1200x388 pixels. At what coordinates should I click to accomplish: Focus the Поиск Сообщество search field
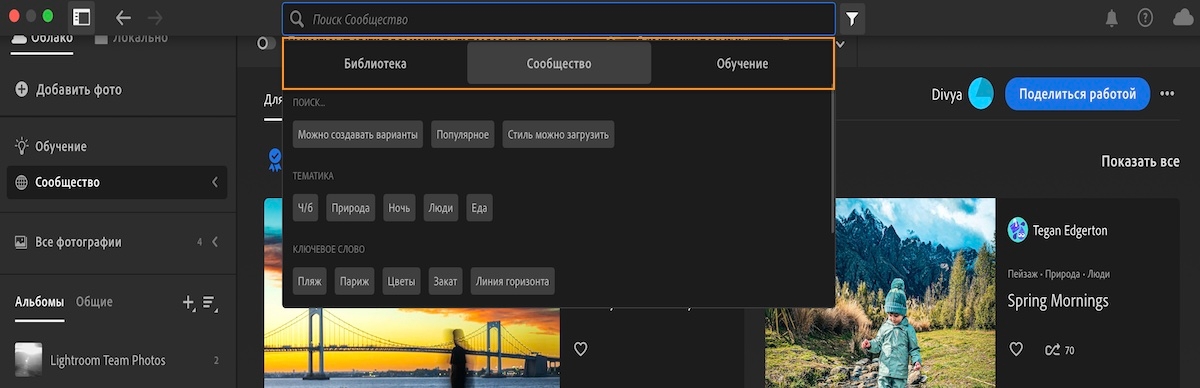point(558,18)
